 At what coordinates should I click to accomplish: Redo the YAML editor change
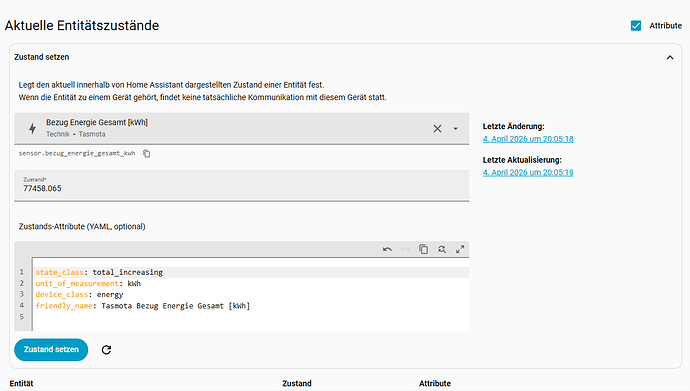[x=405, y=249]
